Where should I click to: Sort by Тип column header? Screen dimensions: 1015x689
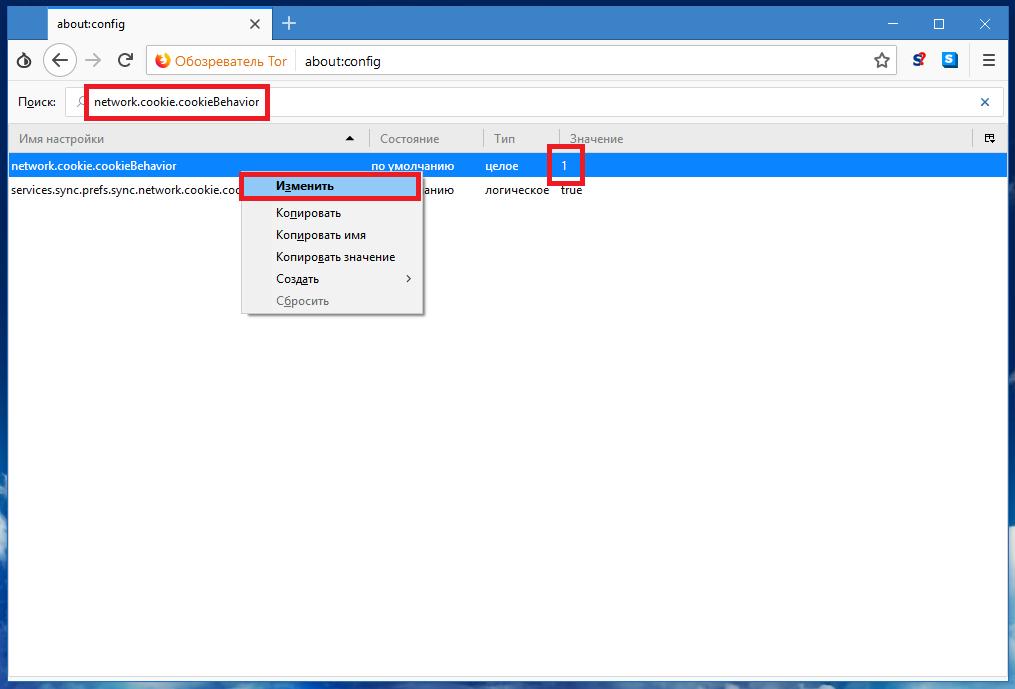[x=521, y=139]
